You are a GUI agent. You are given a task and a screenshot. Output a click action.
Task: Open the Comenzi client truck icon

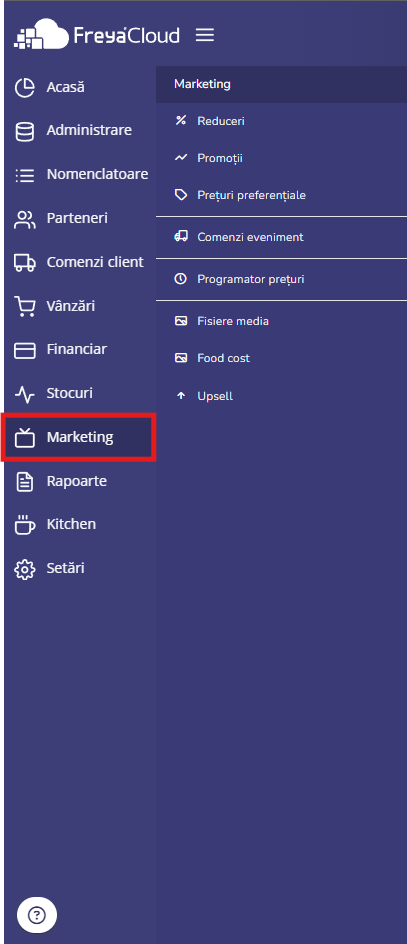pos(25,263)
